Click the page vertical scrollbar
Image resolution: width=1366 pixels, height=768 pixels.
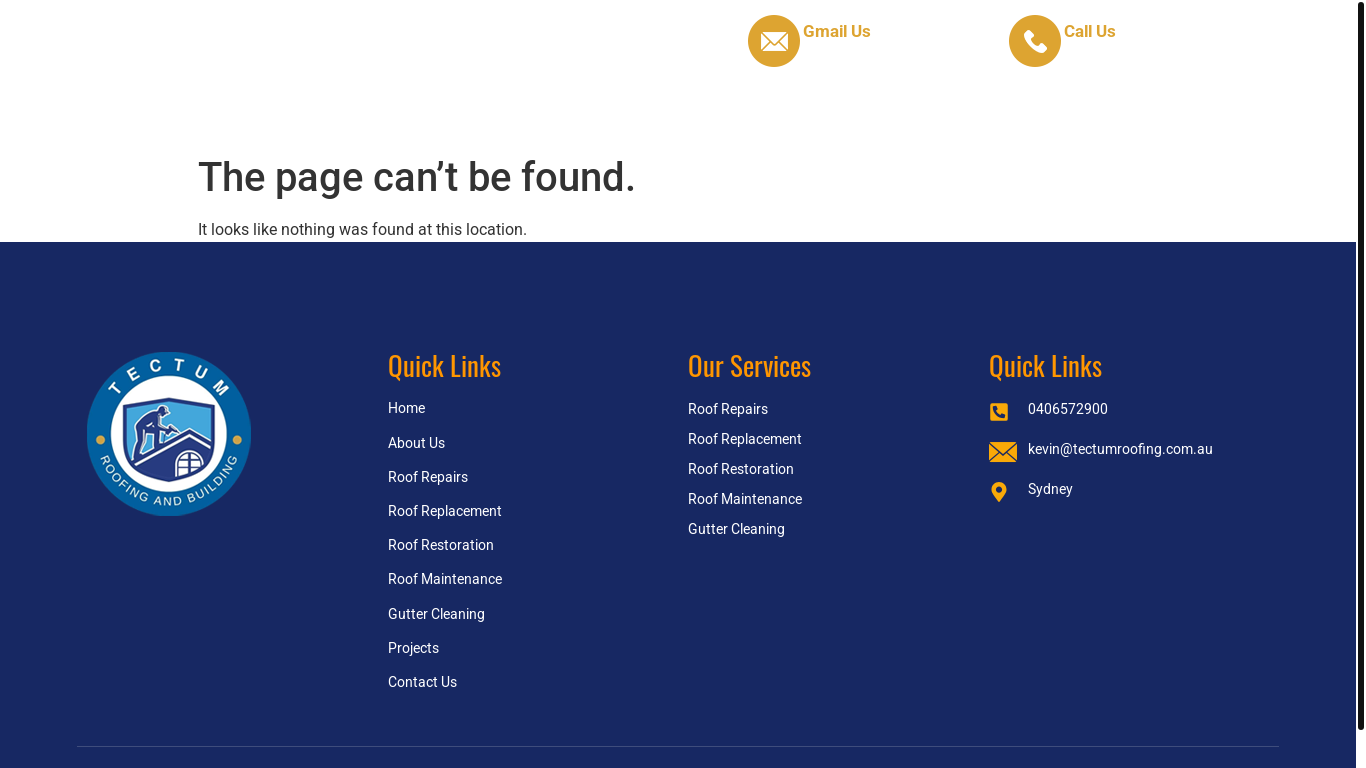(x=1361, y=365)
